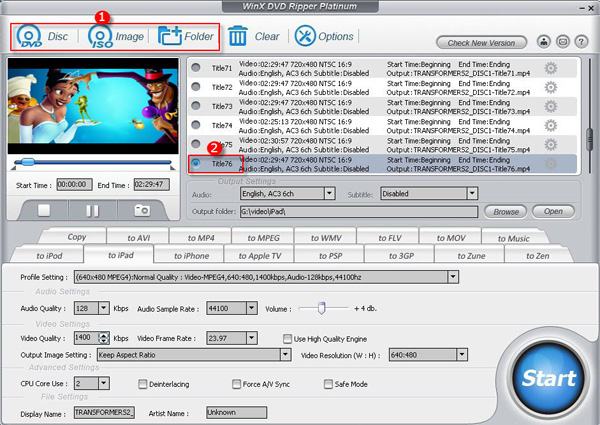Open the help question mark icon
This screenshot has width=600, height=425.
coord(581,41)
